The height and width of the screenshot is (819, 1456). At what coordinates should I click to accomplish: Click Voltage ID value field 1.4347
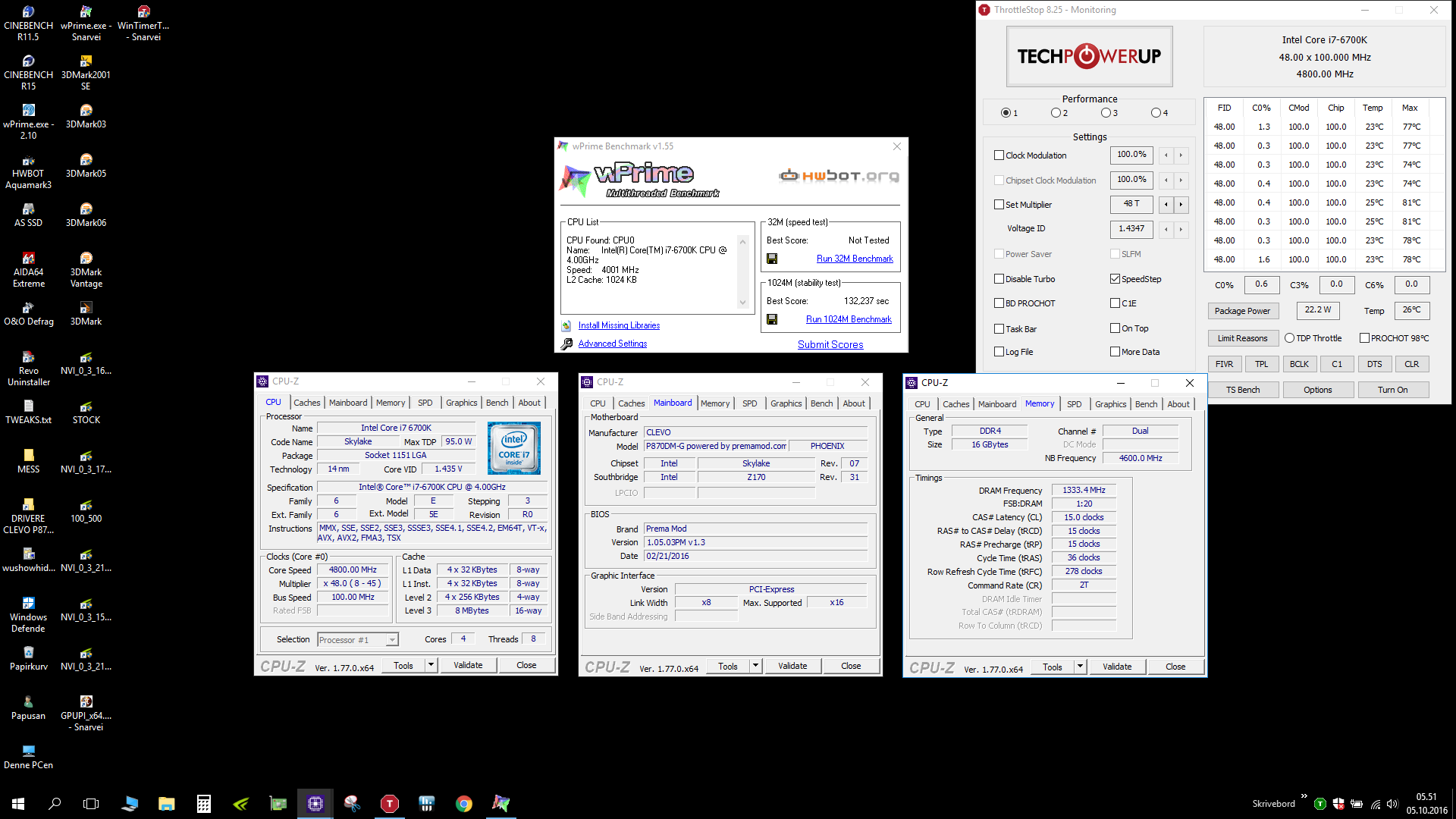[1131, 228]
